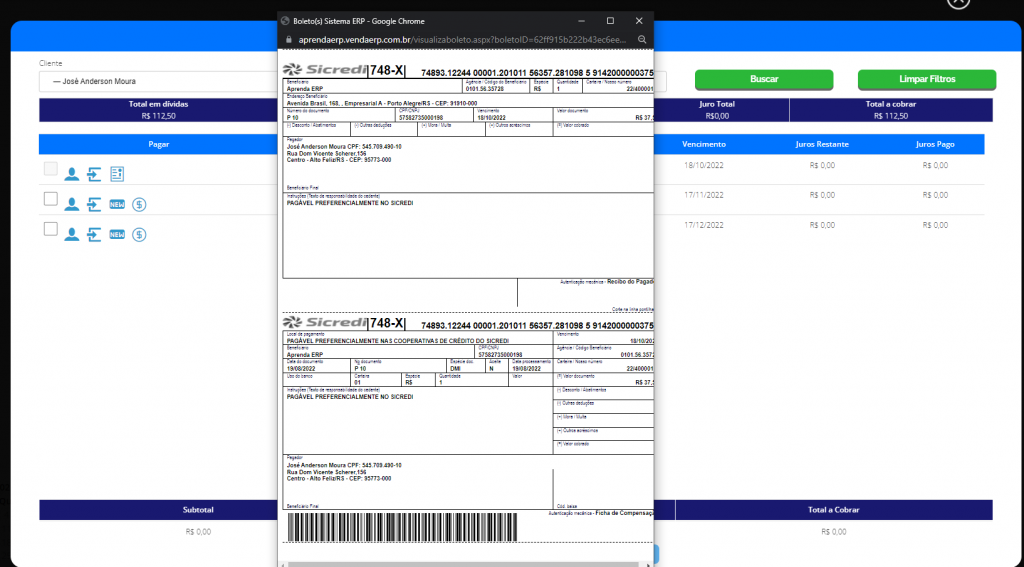Click the Total a cobrar R$ 112,50 panel
The image size is (1024, 567).
[x=891, y=110]
